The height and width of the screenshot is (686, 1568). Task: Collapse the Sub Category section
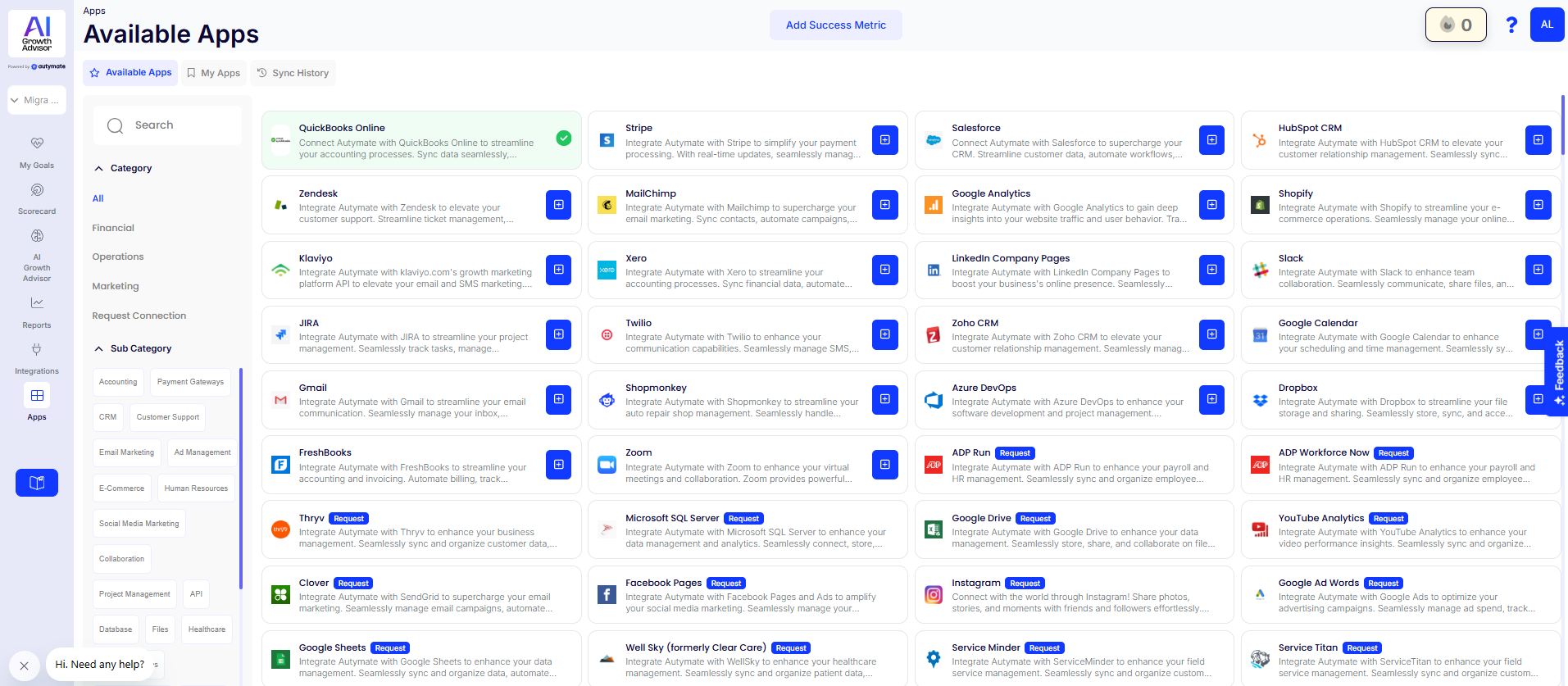coord(99,348)
